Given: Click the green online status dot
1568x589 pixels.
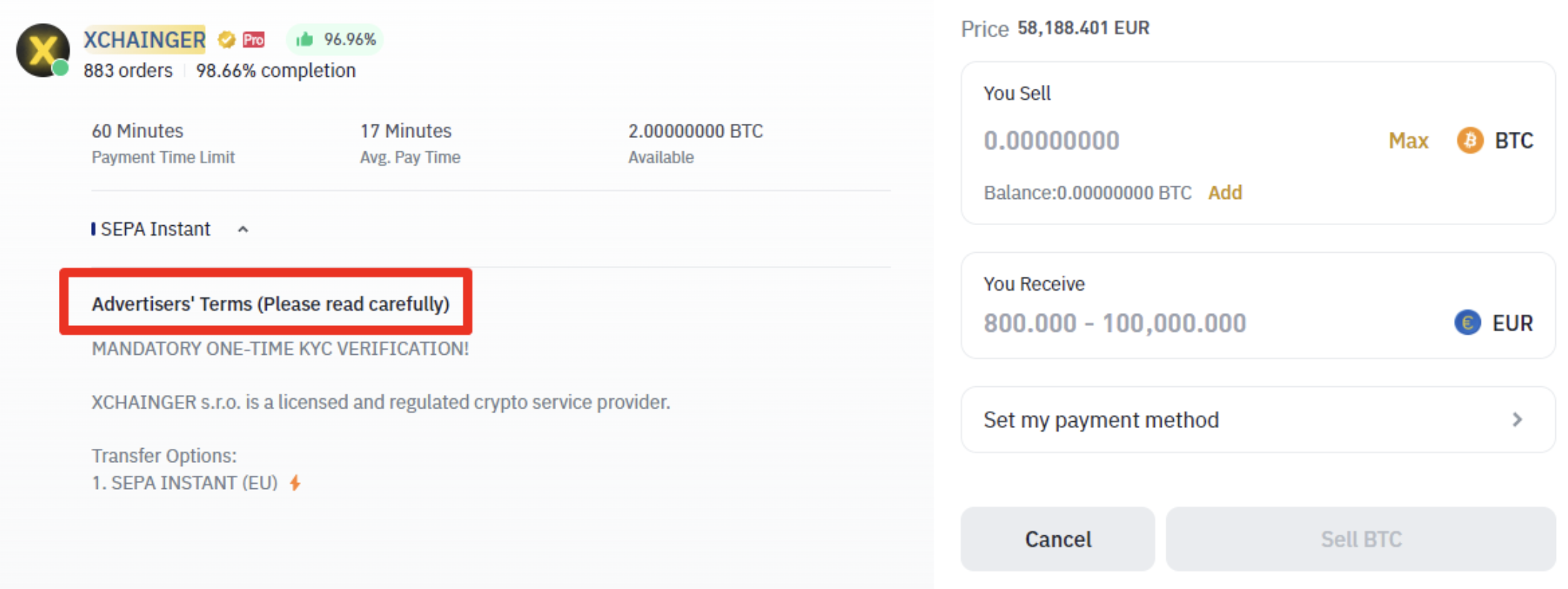Looking at the screenshot, I should [x=61, y=69].
